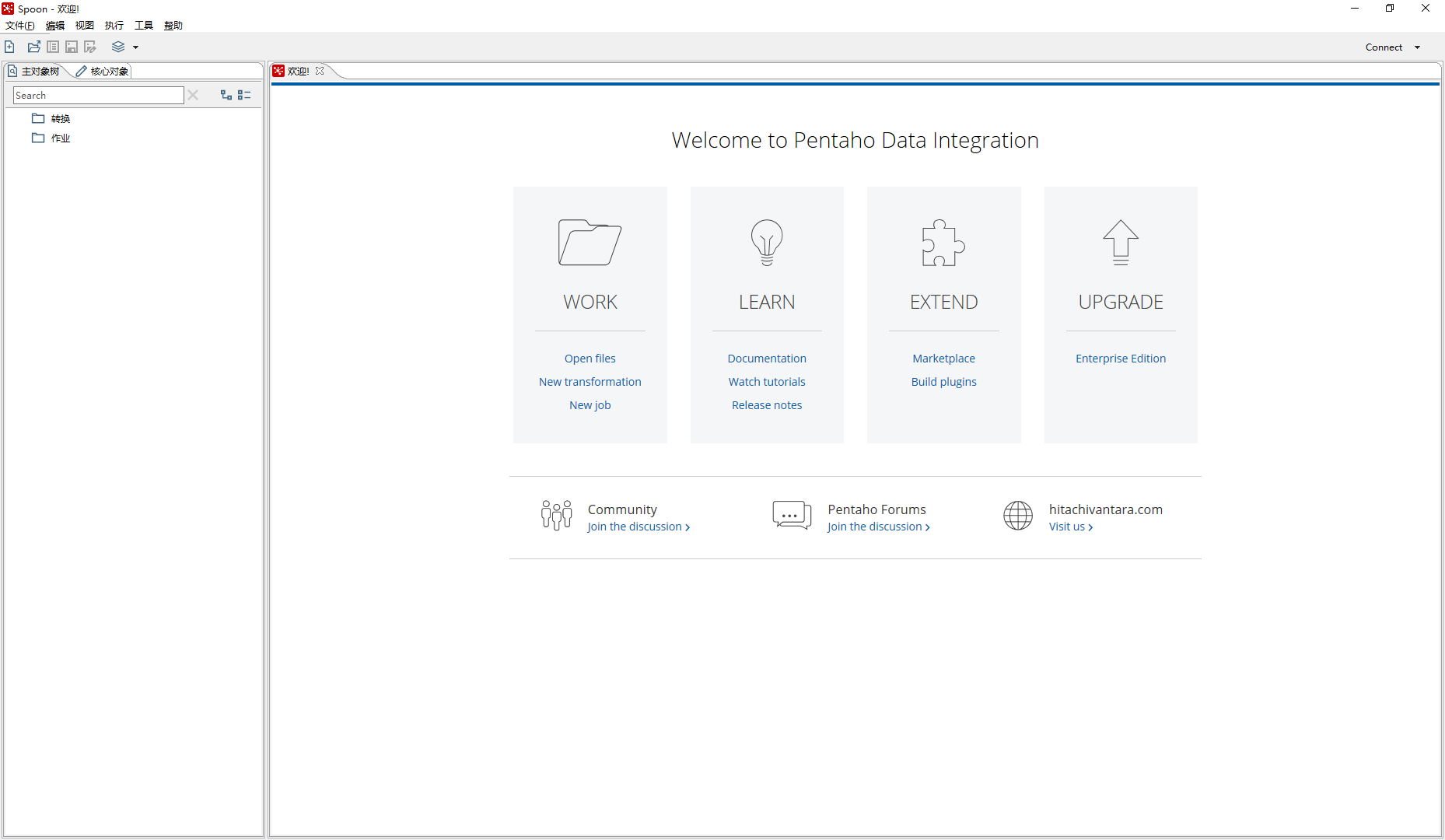Select the 作业 folder in tree

51,138
